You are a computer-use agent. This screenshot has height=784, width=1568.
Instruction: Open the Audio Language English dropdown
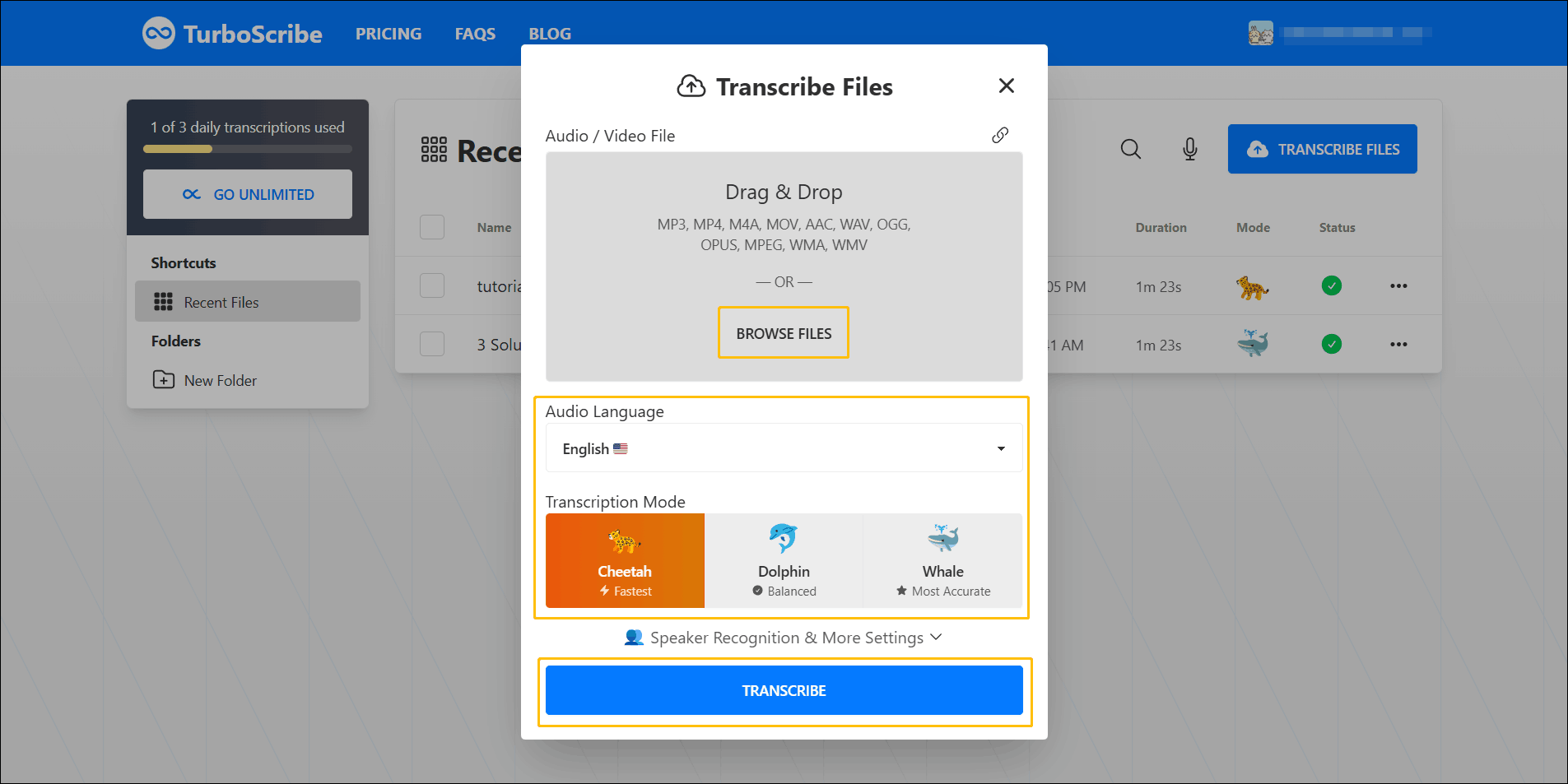(783, 448)
